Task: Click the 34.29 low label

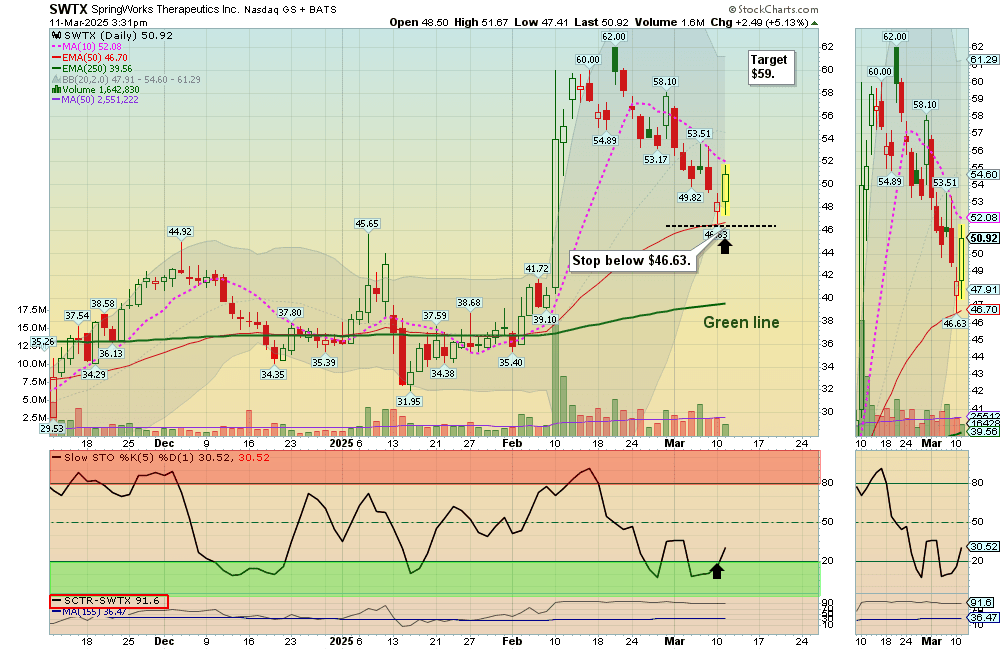Action: pyautogui.click(x=94, y=374)
